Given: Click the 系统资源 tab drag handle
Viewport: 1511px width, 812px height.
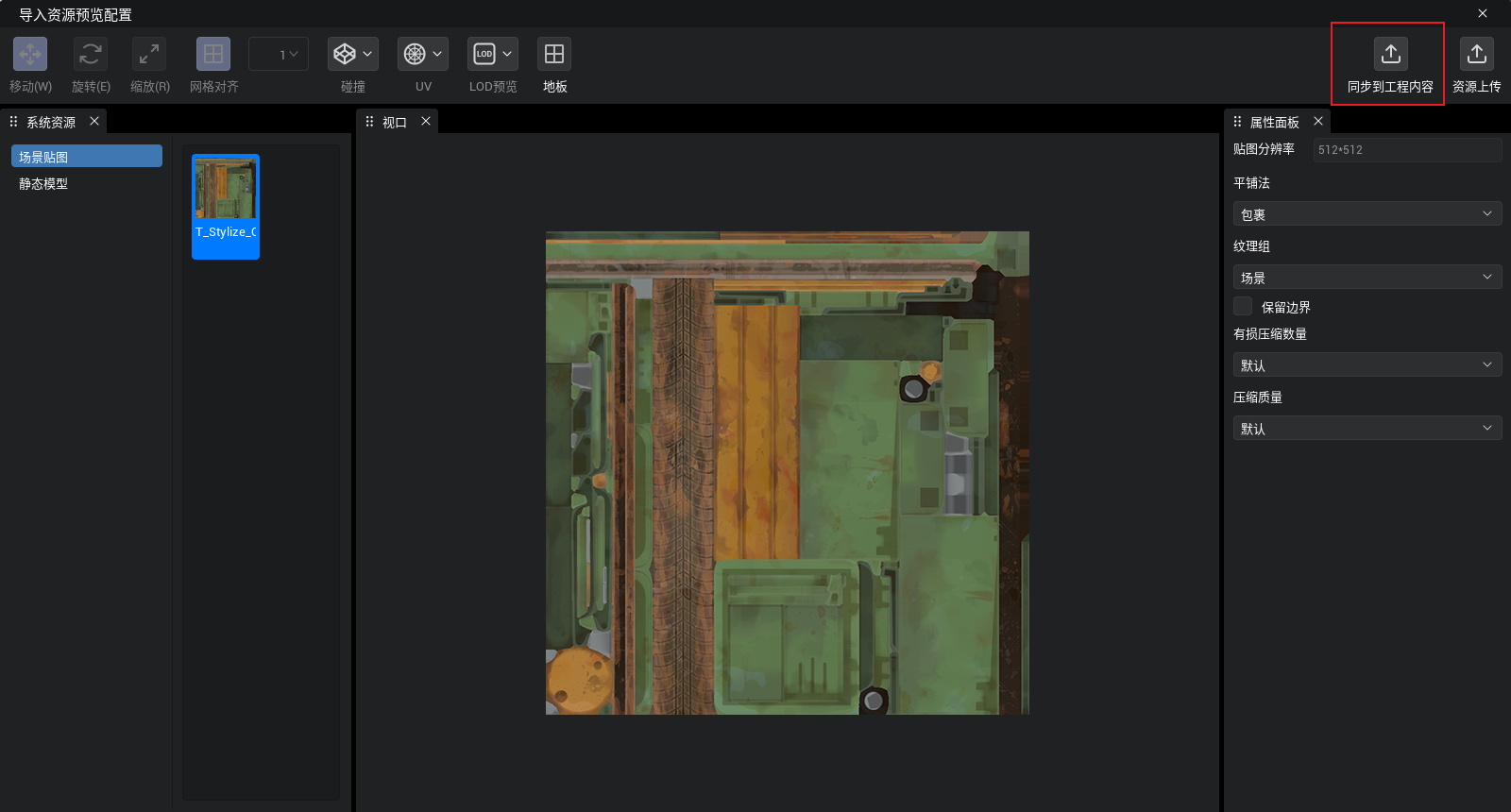Looking at the screenshot, I should 13,121.
